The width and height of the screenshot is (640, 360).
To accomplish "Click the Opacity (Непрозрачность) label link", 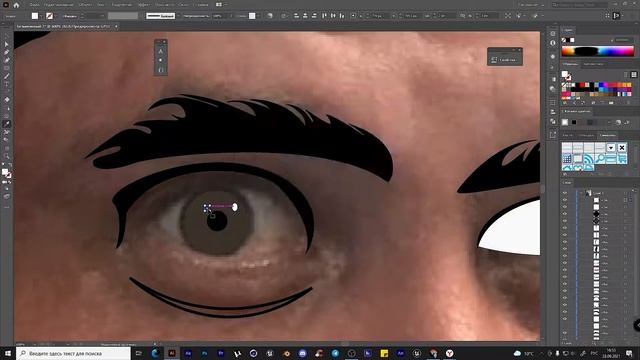I will click(x=196, y=16).
